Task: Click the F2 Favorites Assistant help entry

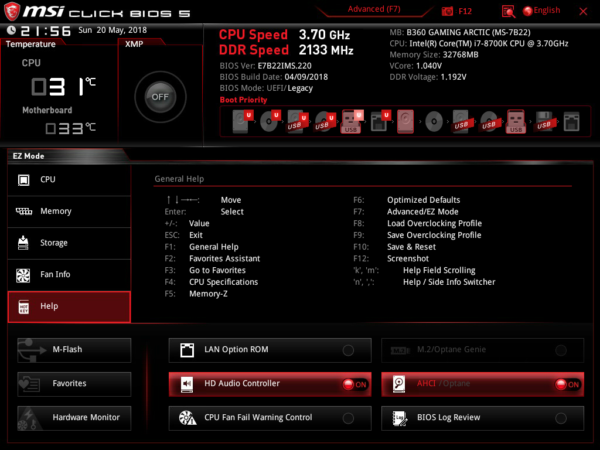Action: 212,259
